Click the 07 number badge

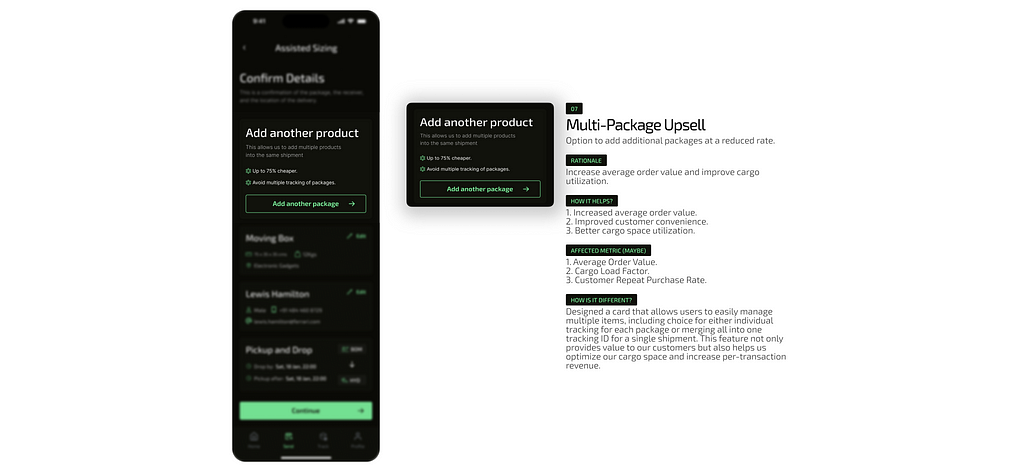tap(574, 109)
